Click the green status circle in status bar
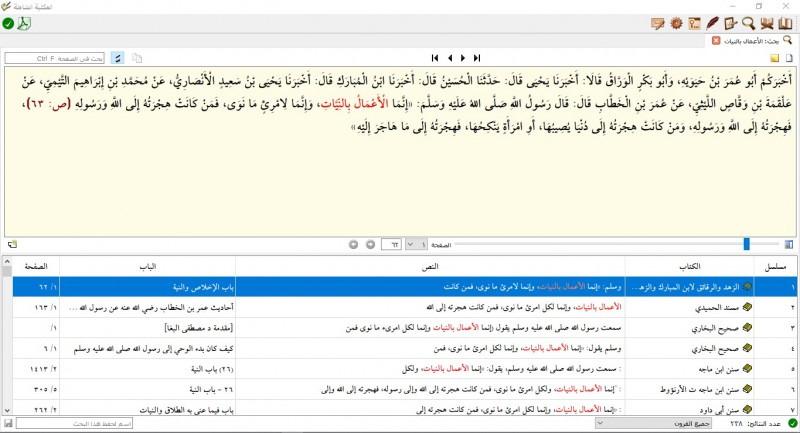Image resolution: width=800 pixels, height=433 pixels. pos(792,423)
